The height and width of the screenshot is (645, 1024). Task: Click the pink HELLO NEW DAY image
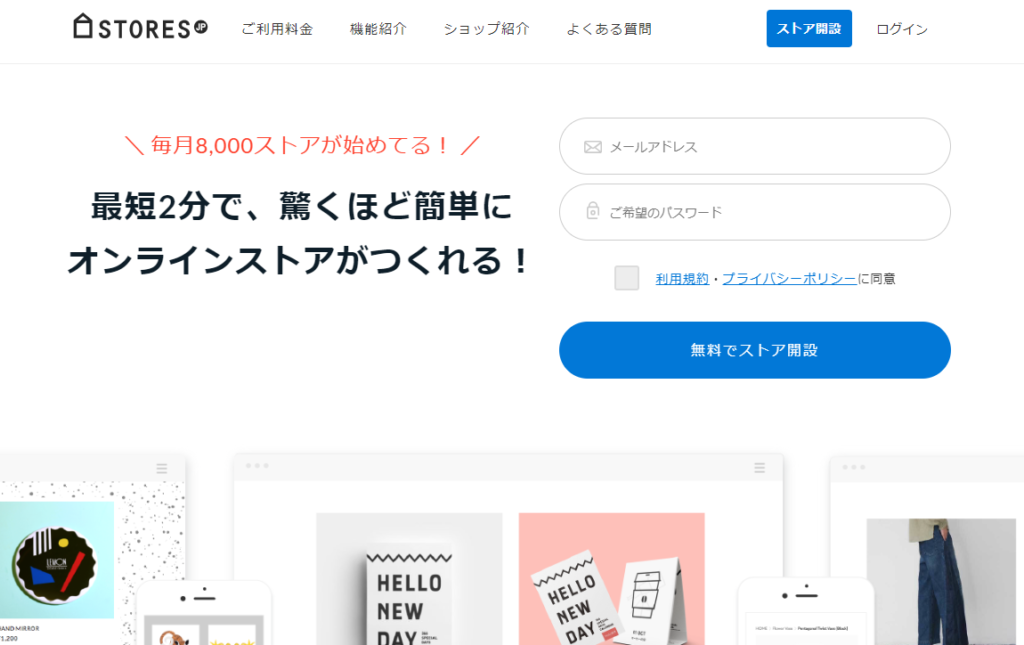(611, 578)
